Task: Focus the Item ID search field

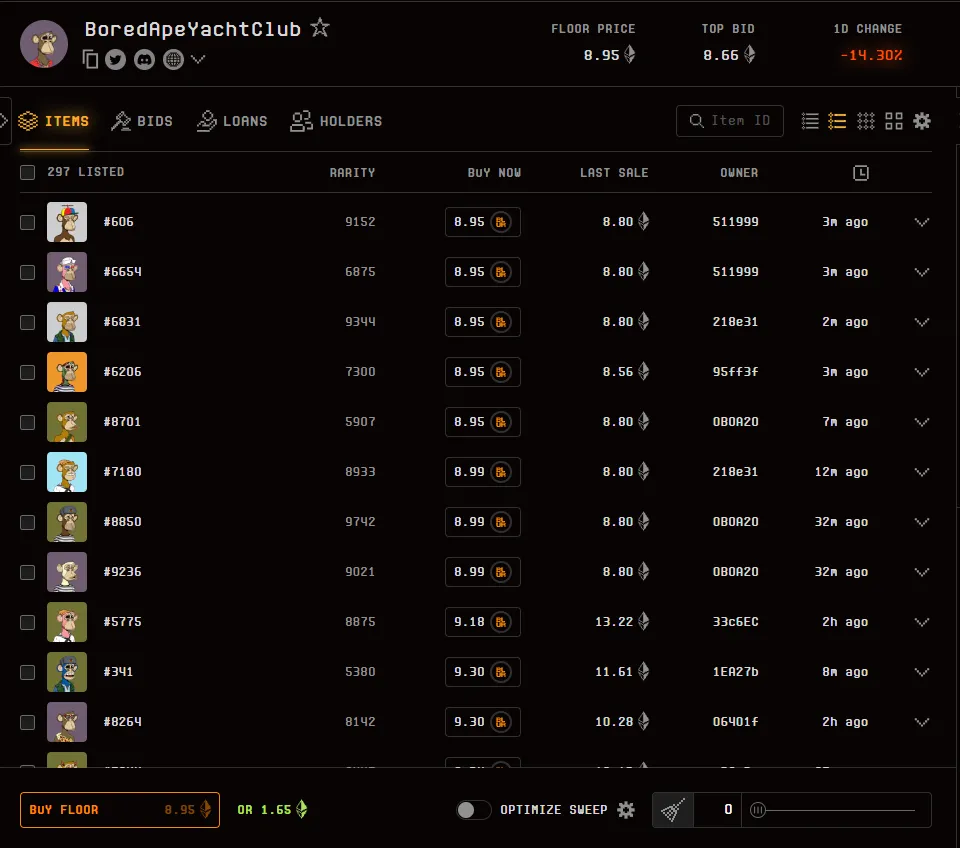Action: point(730,121)
